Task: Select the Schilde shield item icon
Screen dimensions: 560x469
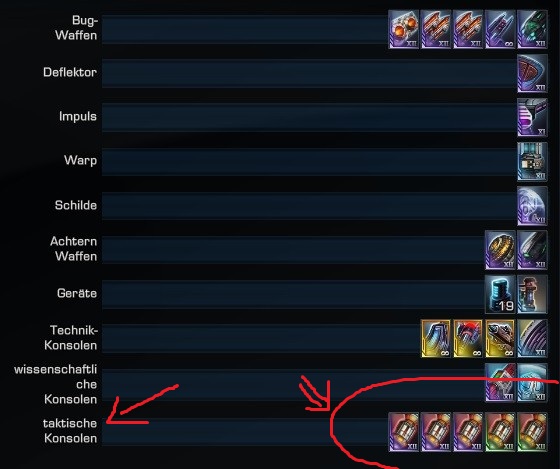Action: click(x=532, y=206)
